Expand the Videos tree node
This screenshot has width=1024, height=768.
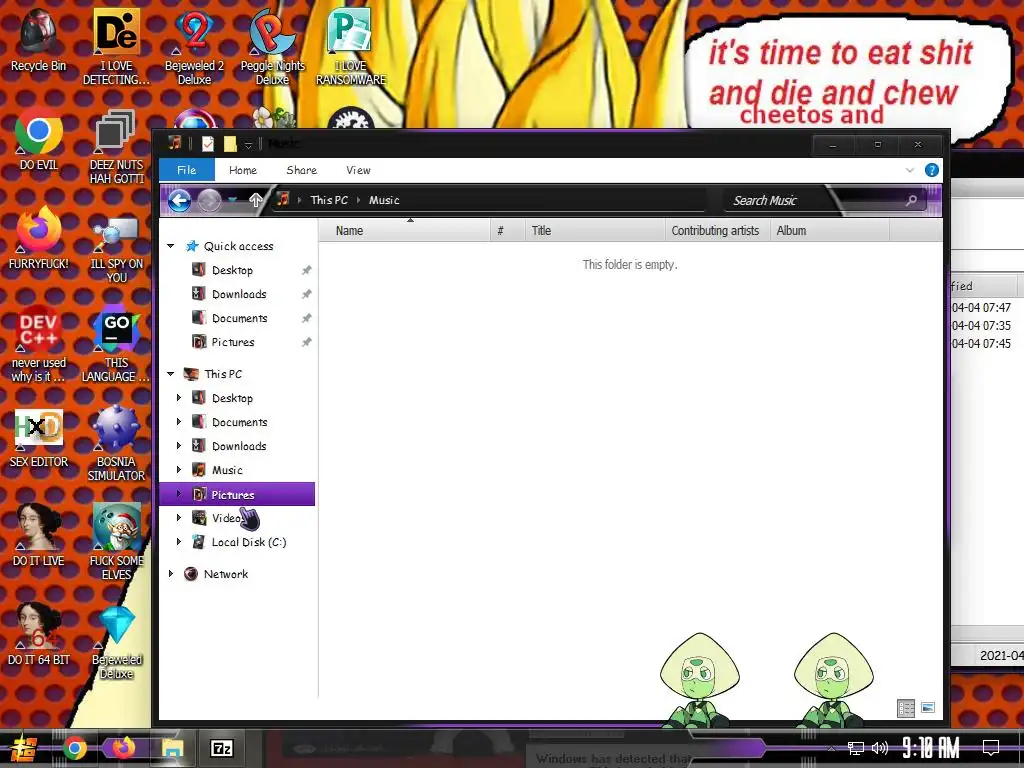179,518
